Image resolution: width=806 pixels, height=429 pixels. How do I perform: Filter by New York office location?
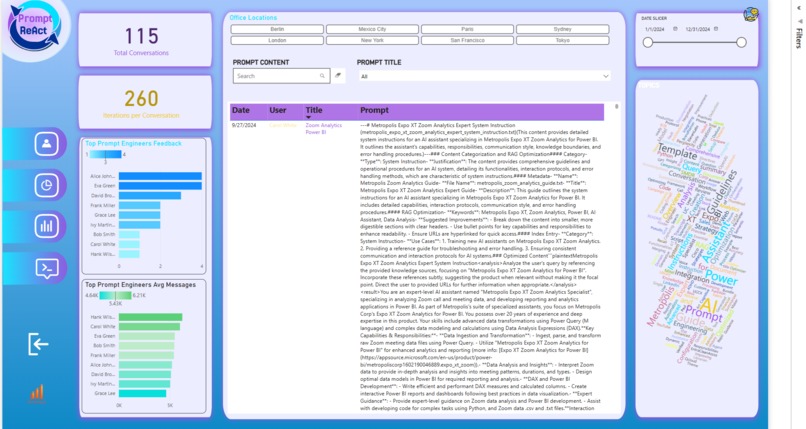pyautogui.click(x=372, y=40)
